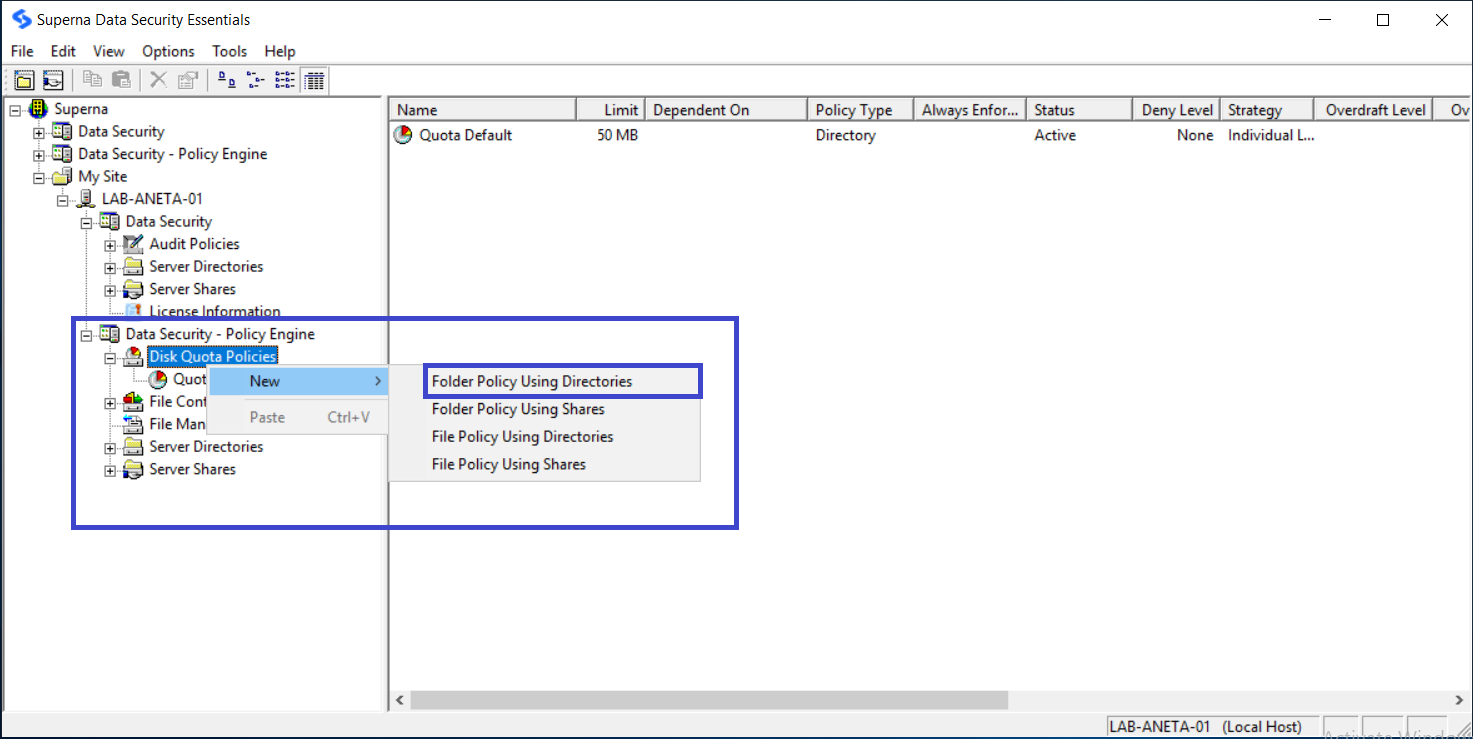This screenshot has height=739, width=1473.
Task: Expand Server Directories below File Man… node
Action: [x=110, y=447]
